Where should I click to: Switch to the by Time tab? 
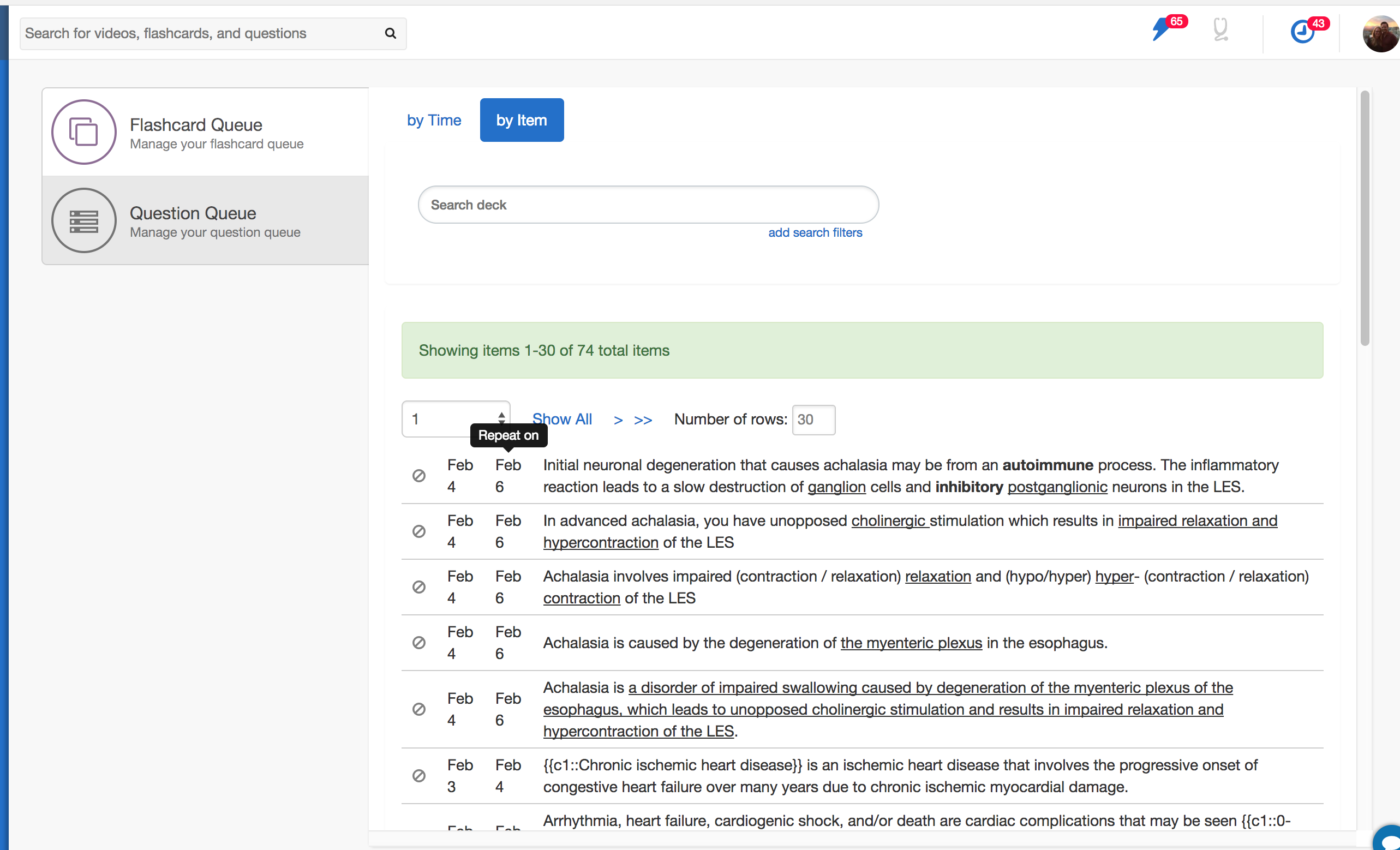click(434, 121)
